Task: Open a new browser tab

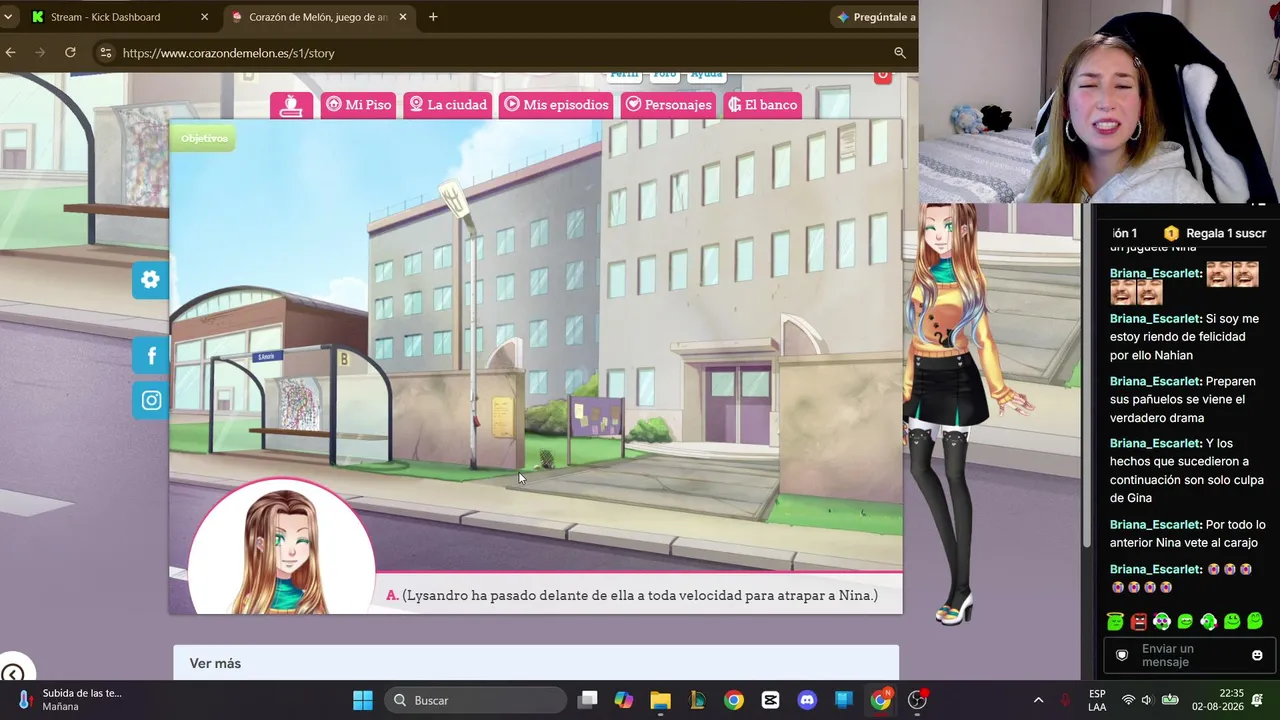Action: [x=433, y=17]
